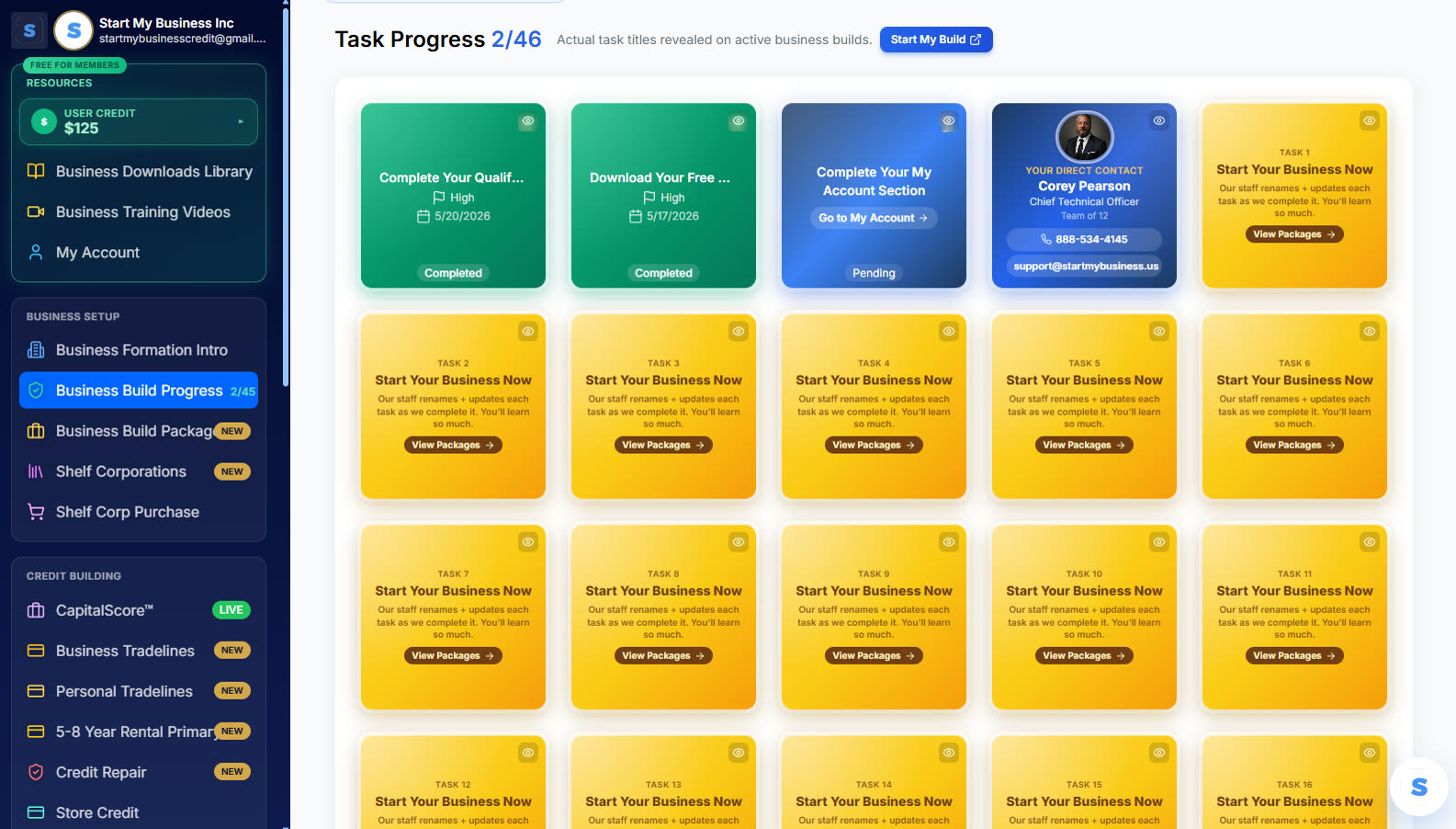Click the Task 13 card title
The height and width of the screenshot is (829, 1456).
tap(663, 801)
